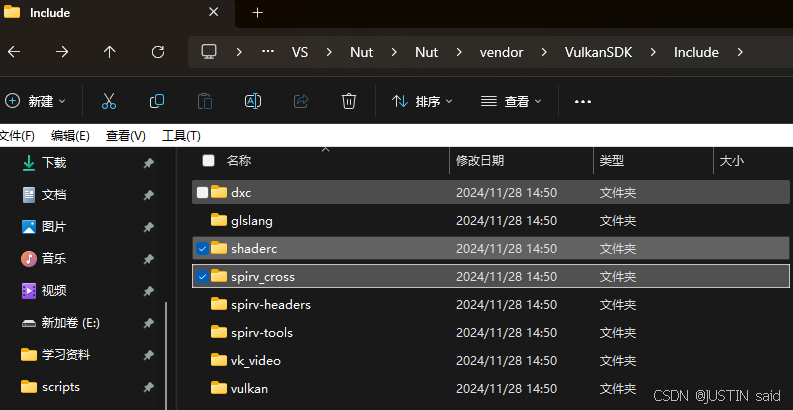The height and width of the screenshot is (410, 793).
Task: Expand the chevron after Include in path
Action: pyautogui.click(x=740, y=52)
